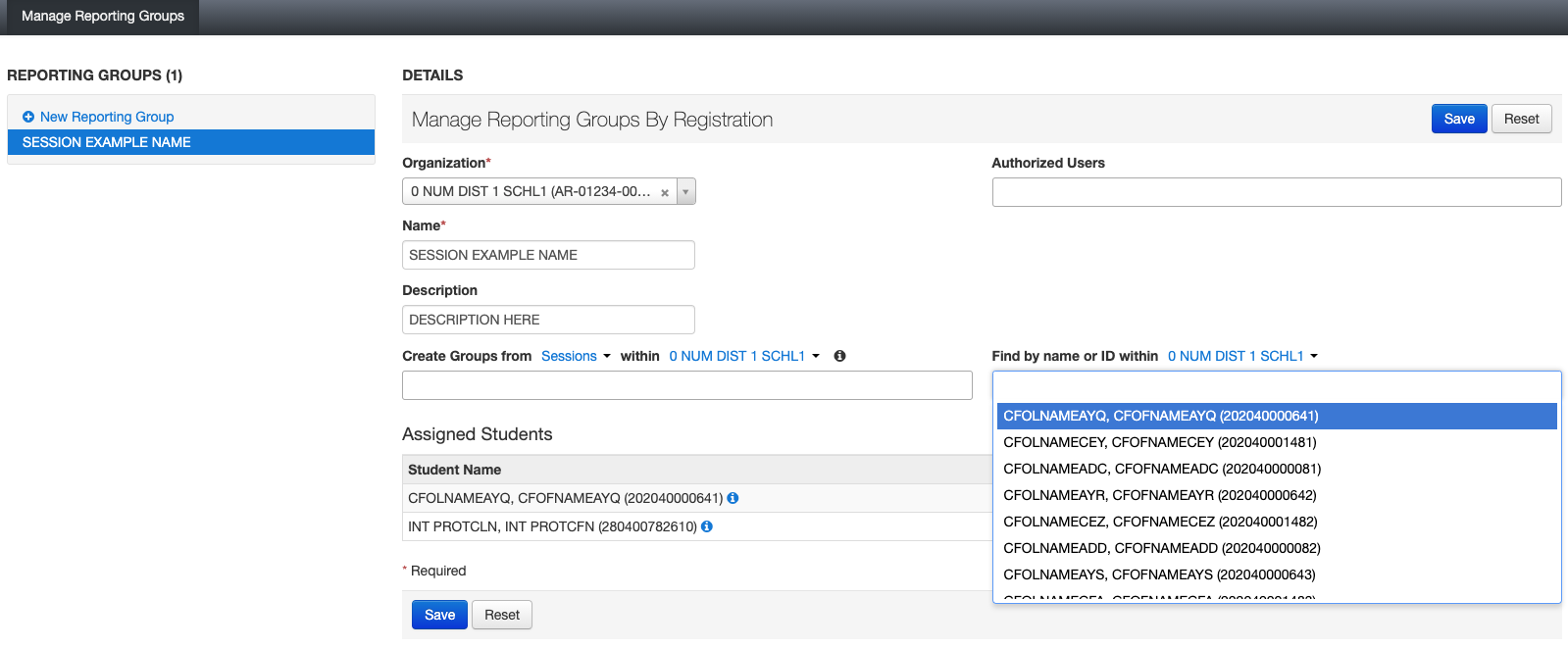Pick CFOLNAMEAYS (202040000643) in the dropdown list
The height and width of the screenshot is (649, 1568).
pos(1159,574)
